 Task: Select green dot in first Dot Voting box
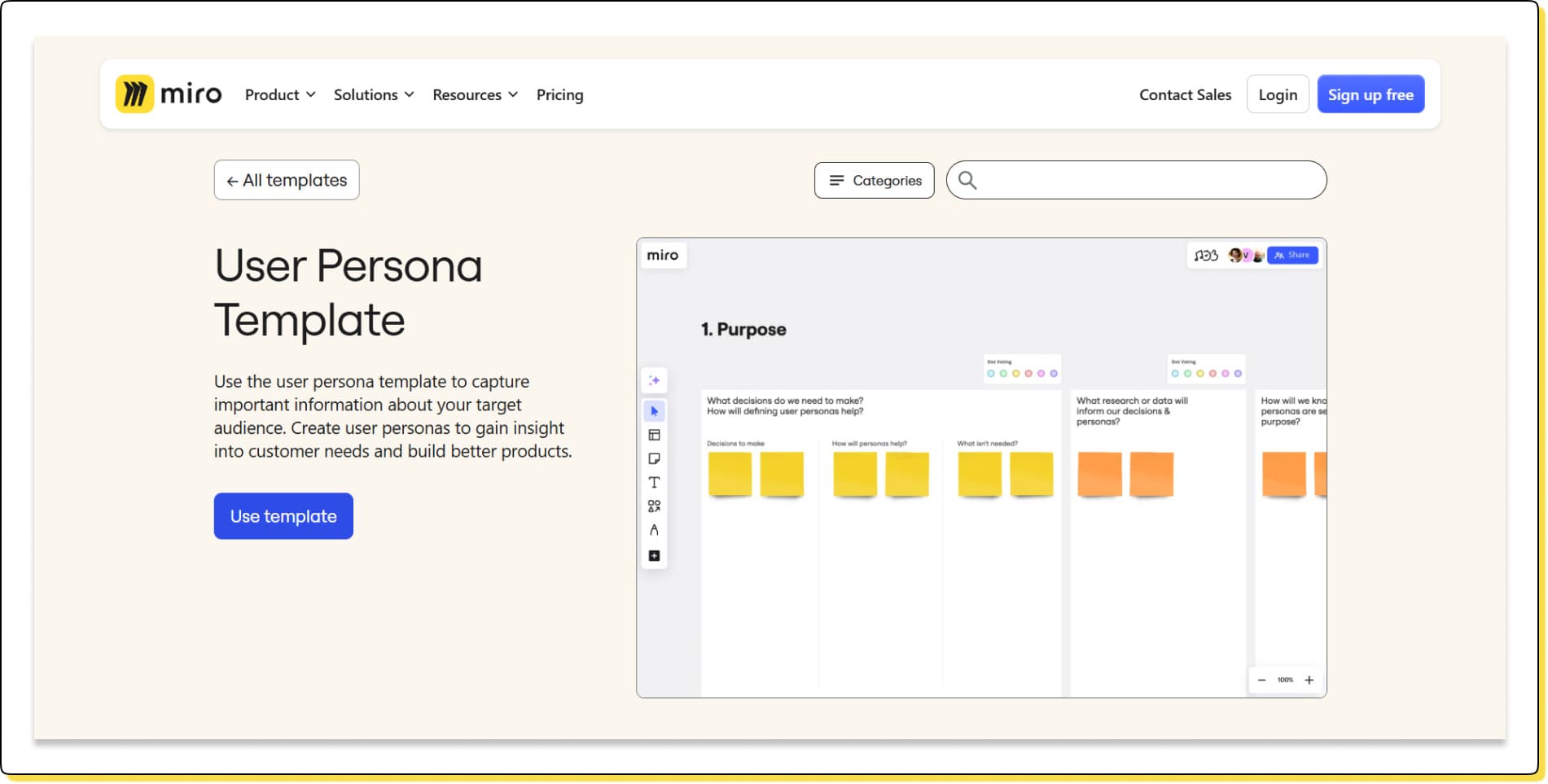(x=1003, y=374)
